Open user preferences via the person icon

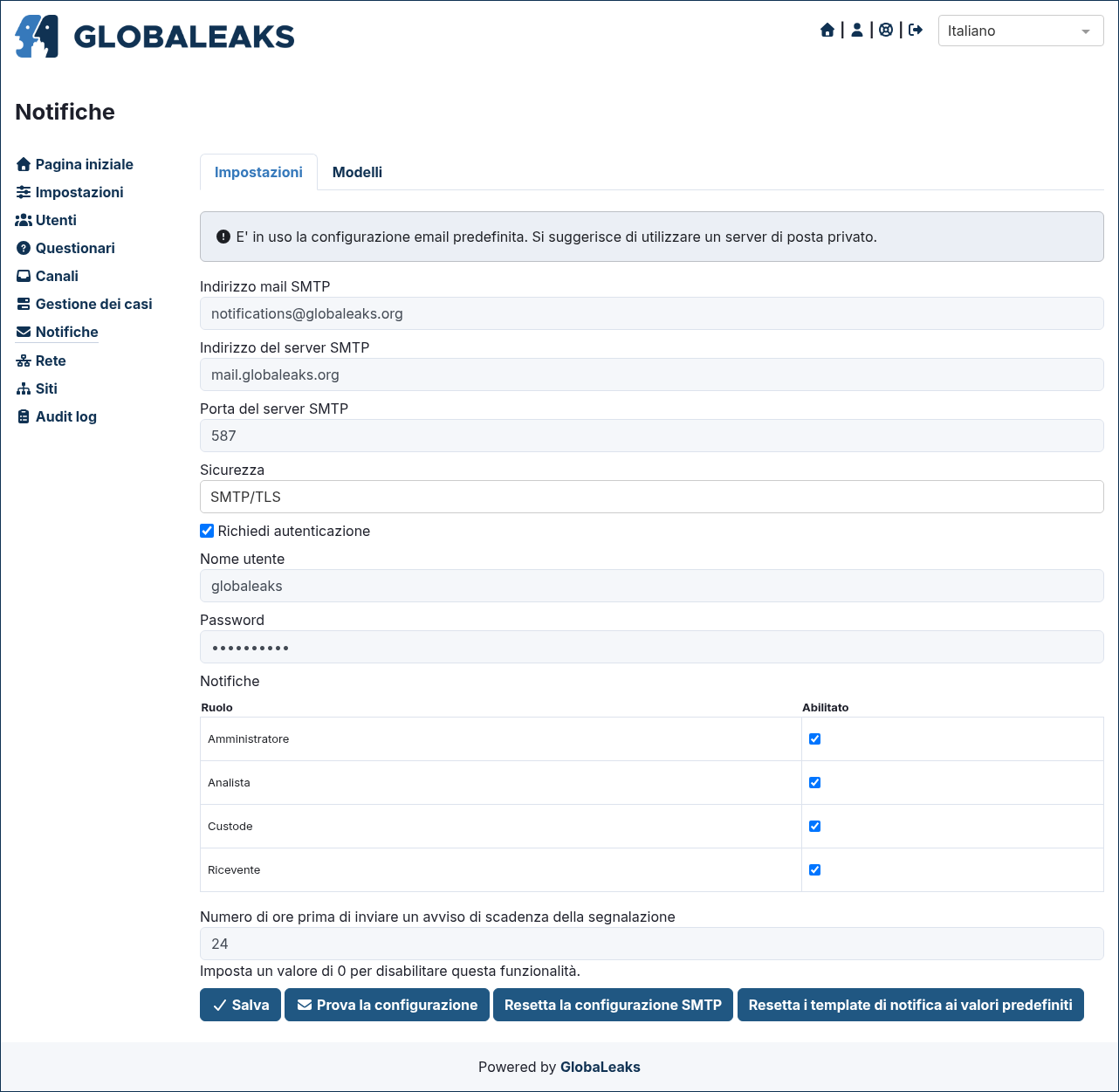pos(857,31)
